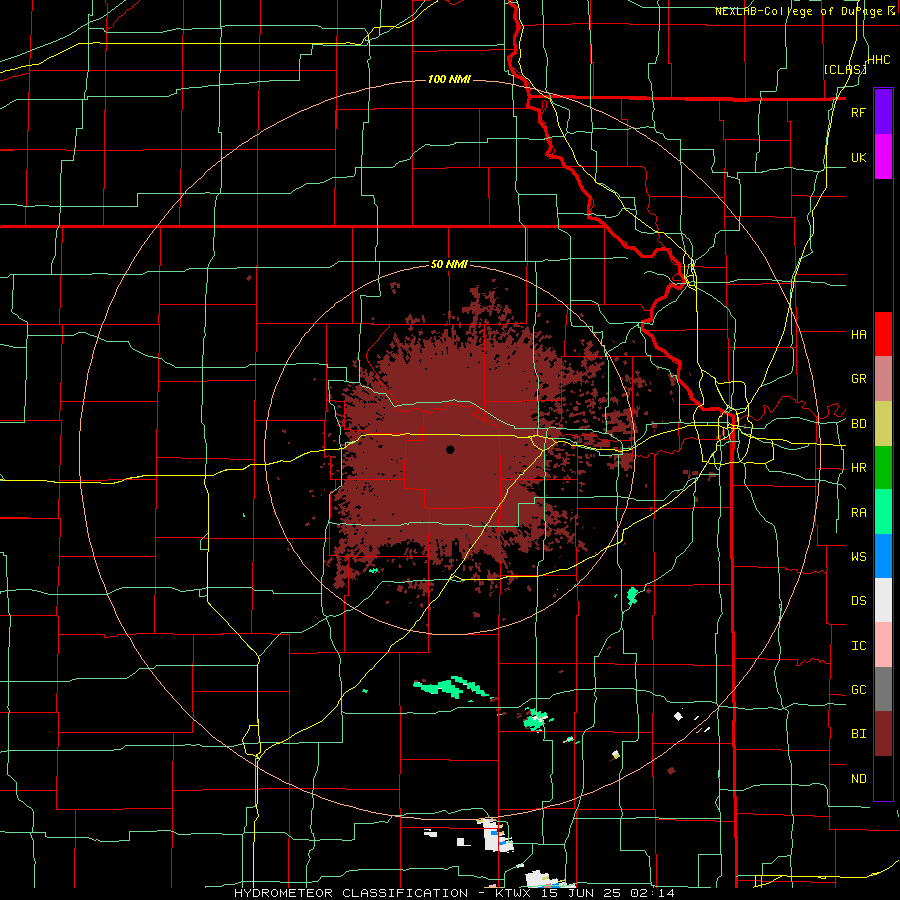Click the UK legend label
The height and width of the screenshot is (900, 900).
[x=858, y=157]
